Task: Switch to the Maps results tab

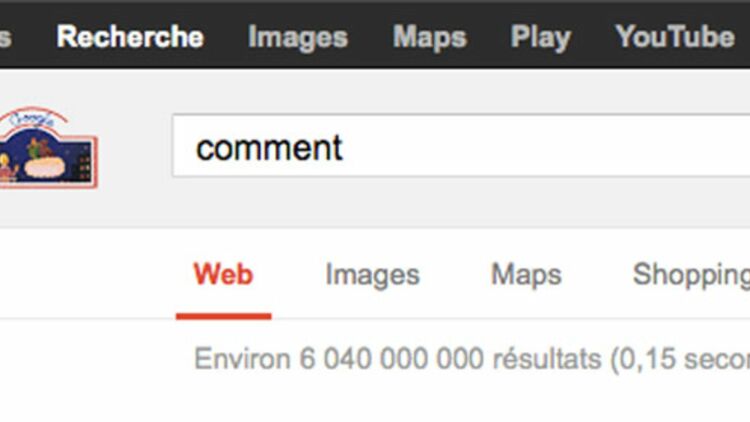Action: pos(526,276)
